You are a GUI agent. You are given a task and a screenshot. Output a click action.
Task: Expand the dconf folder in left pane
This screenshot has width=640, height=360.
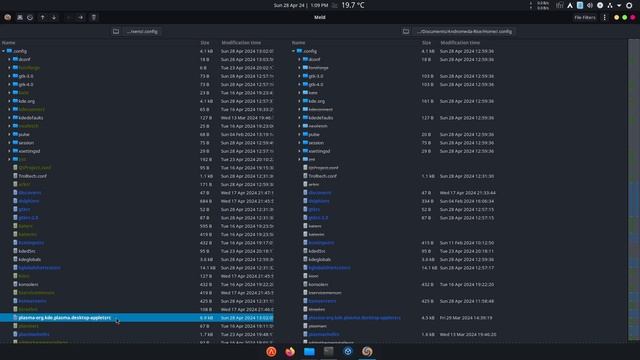(x=9, y=60)
